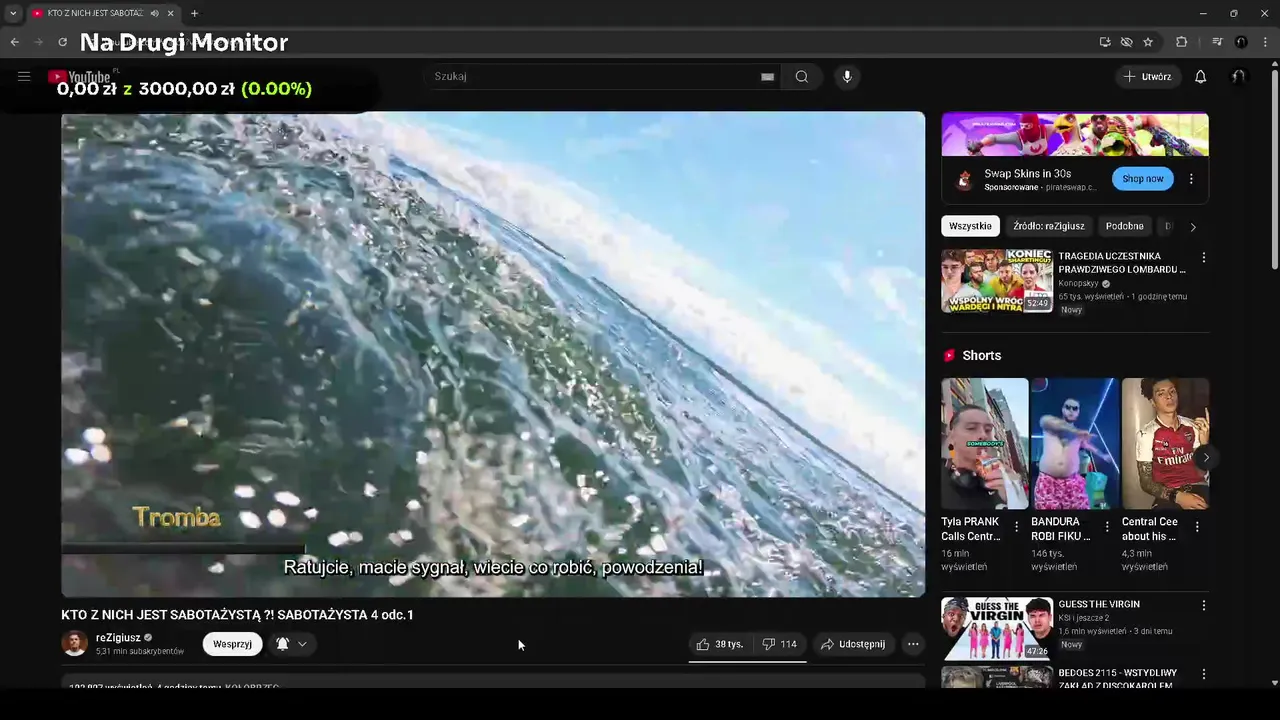Open TRAGEDIA UCZESTNIKA PRAWDZIWEGO LOMBARDU video title
This screenshot has width=1280, height=720.
[1122, 263]
